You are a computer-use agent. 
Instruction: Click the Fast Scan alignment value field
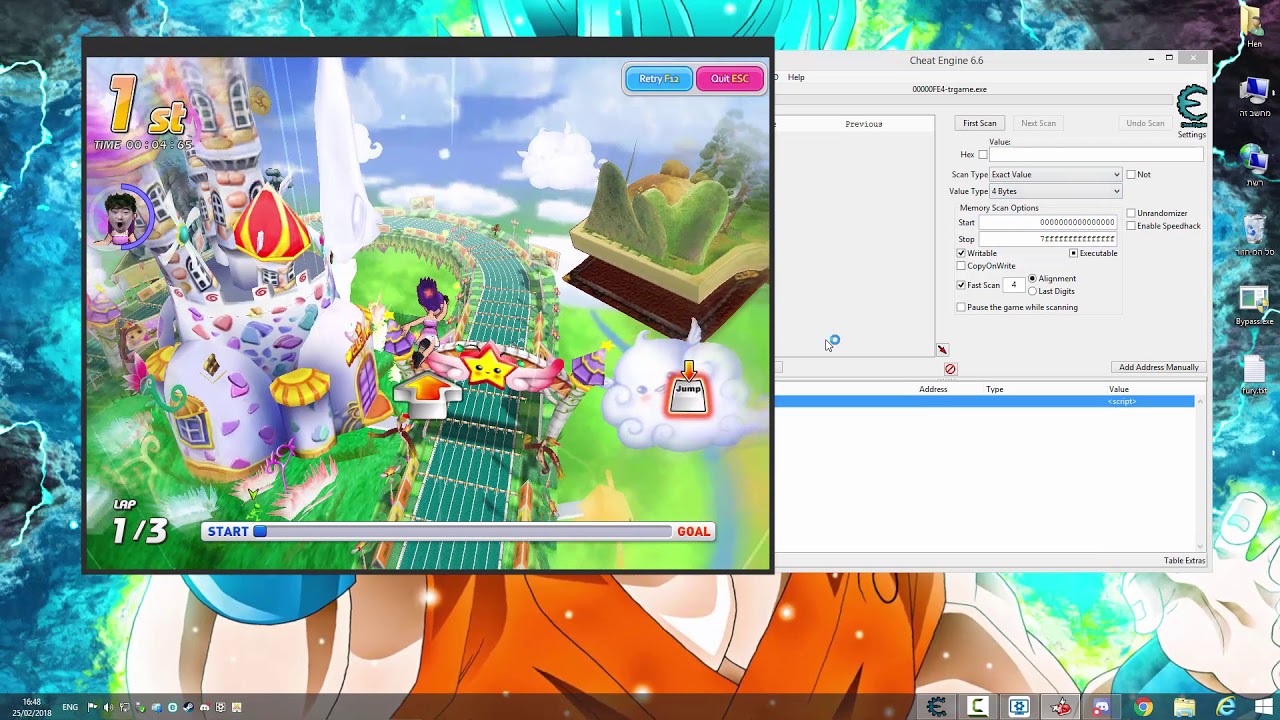tap(1013, 285)
